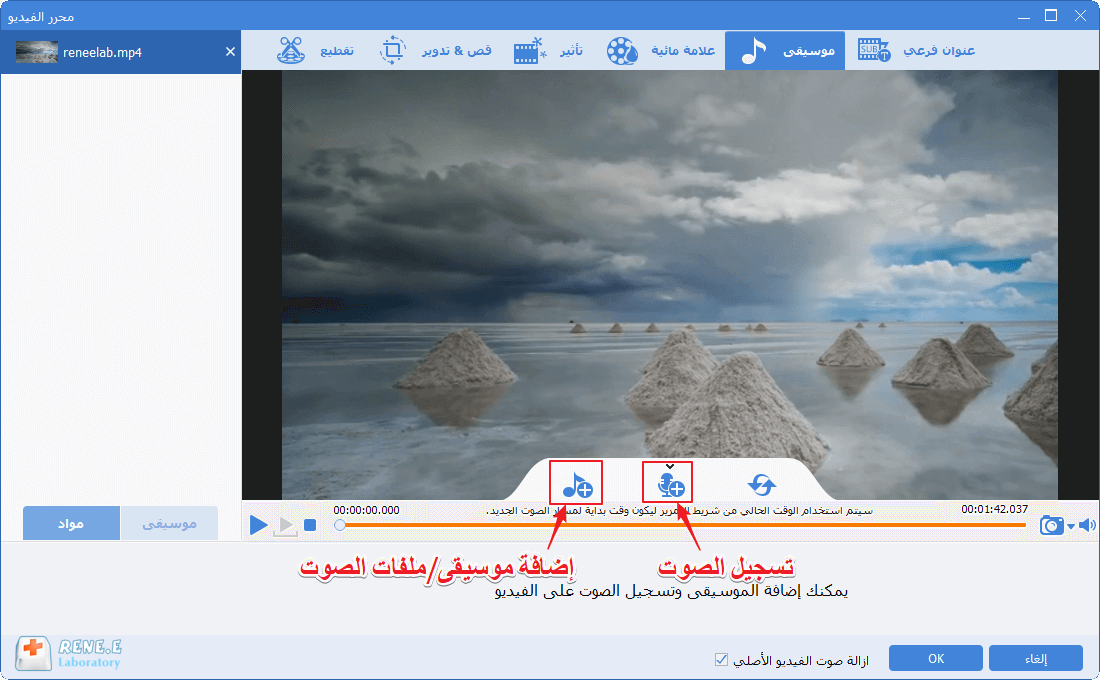Click the film reel watermark icon

coord(622,51)
